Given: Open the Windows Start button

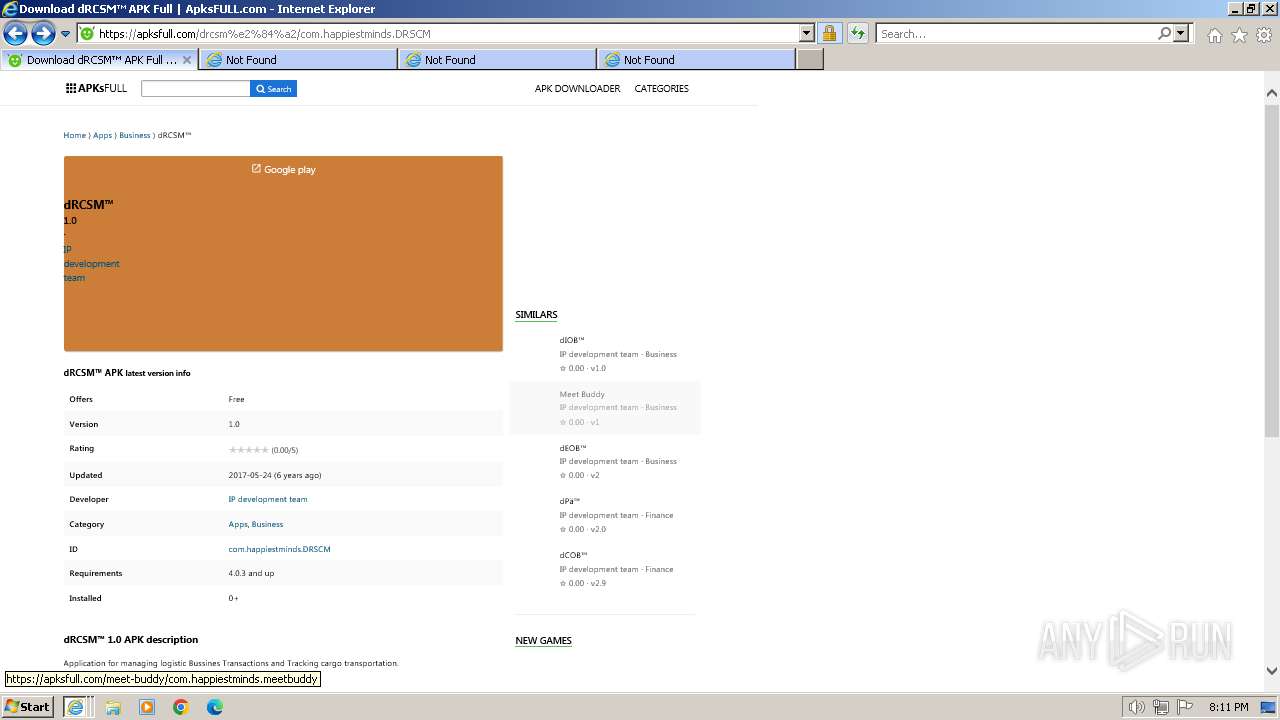Looking at the screenshot, I should click(27, 706).
